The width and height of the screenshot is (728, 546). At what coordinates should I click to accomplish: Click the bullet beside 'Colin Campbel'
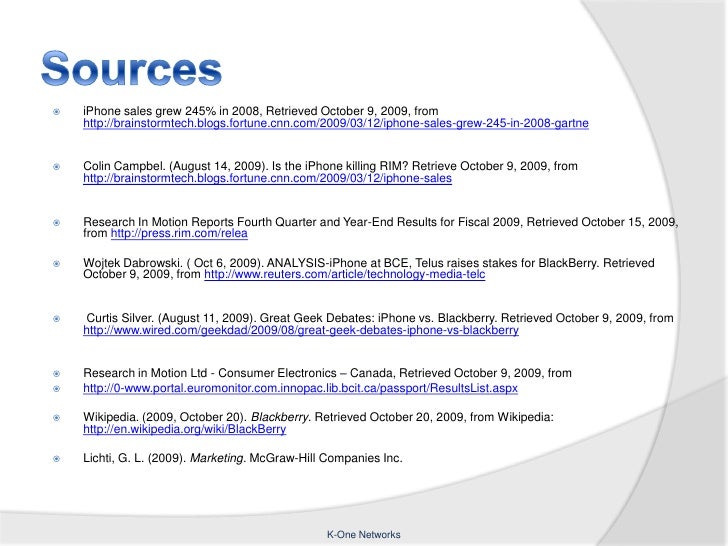coord(57,167)
